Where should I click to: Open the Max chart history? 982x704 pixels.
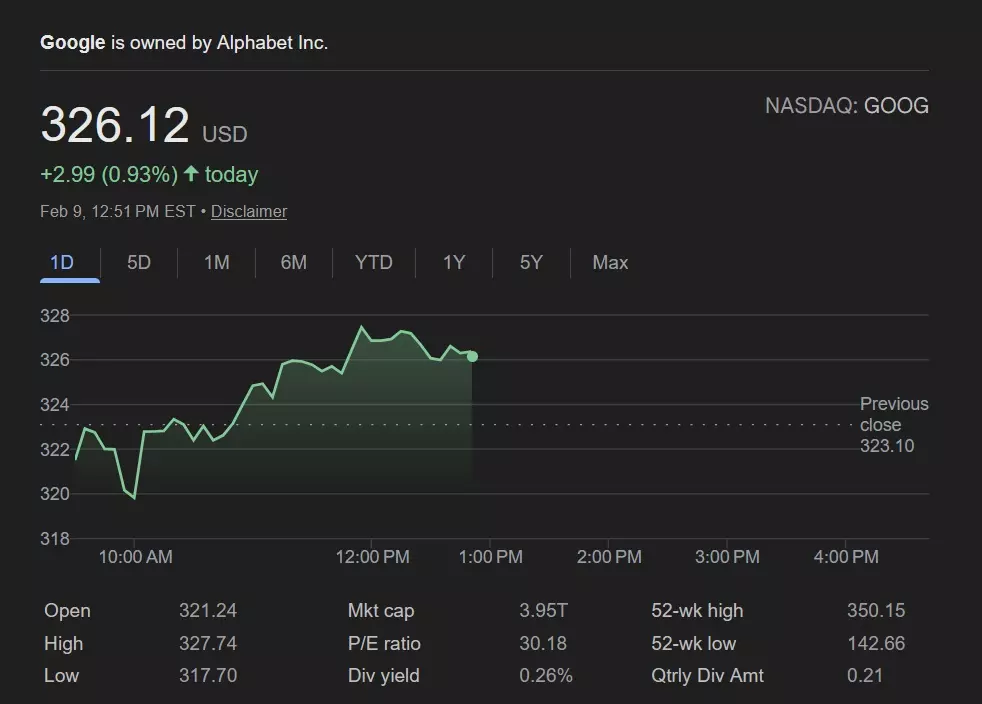click(x=608, y=262)
